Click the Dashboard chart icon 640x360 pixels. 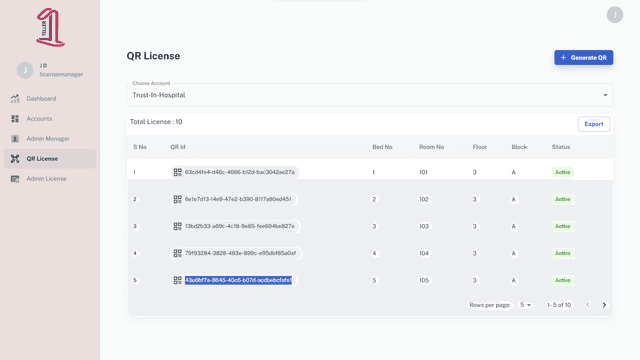click(x=15, y=98)
